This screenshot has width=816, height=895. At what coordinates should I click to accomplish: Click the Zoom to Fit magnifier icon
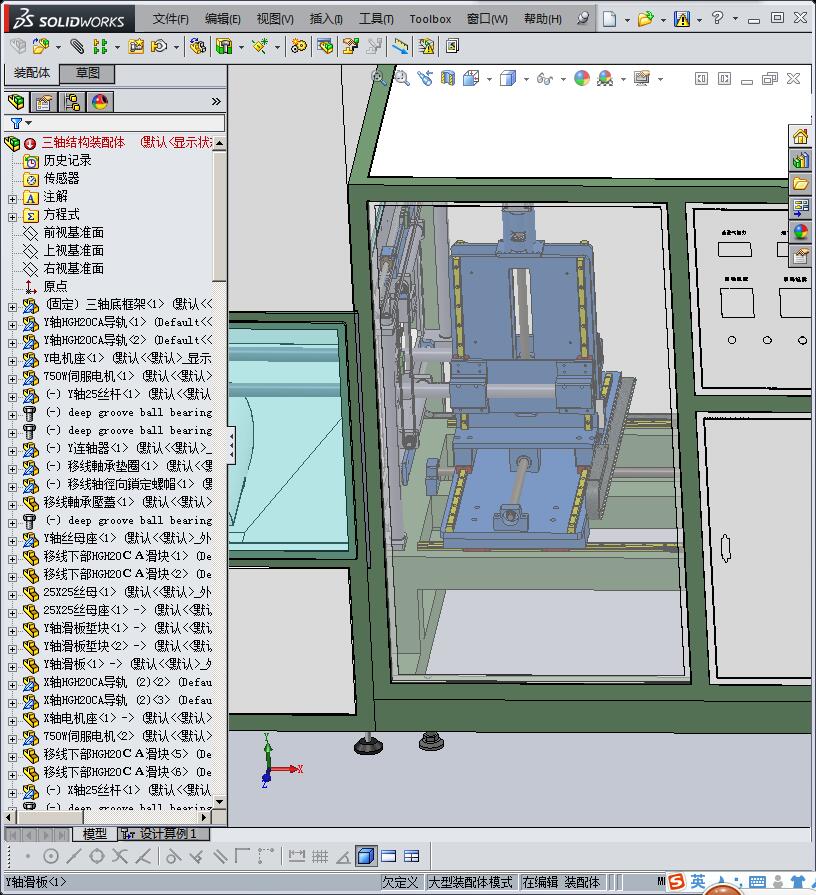point(378,78)
